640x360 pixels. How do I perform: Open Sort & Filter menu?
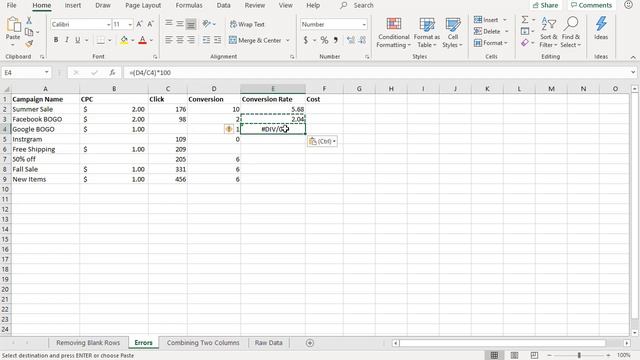click(x=548, y=33)
